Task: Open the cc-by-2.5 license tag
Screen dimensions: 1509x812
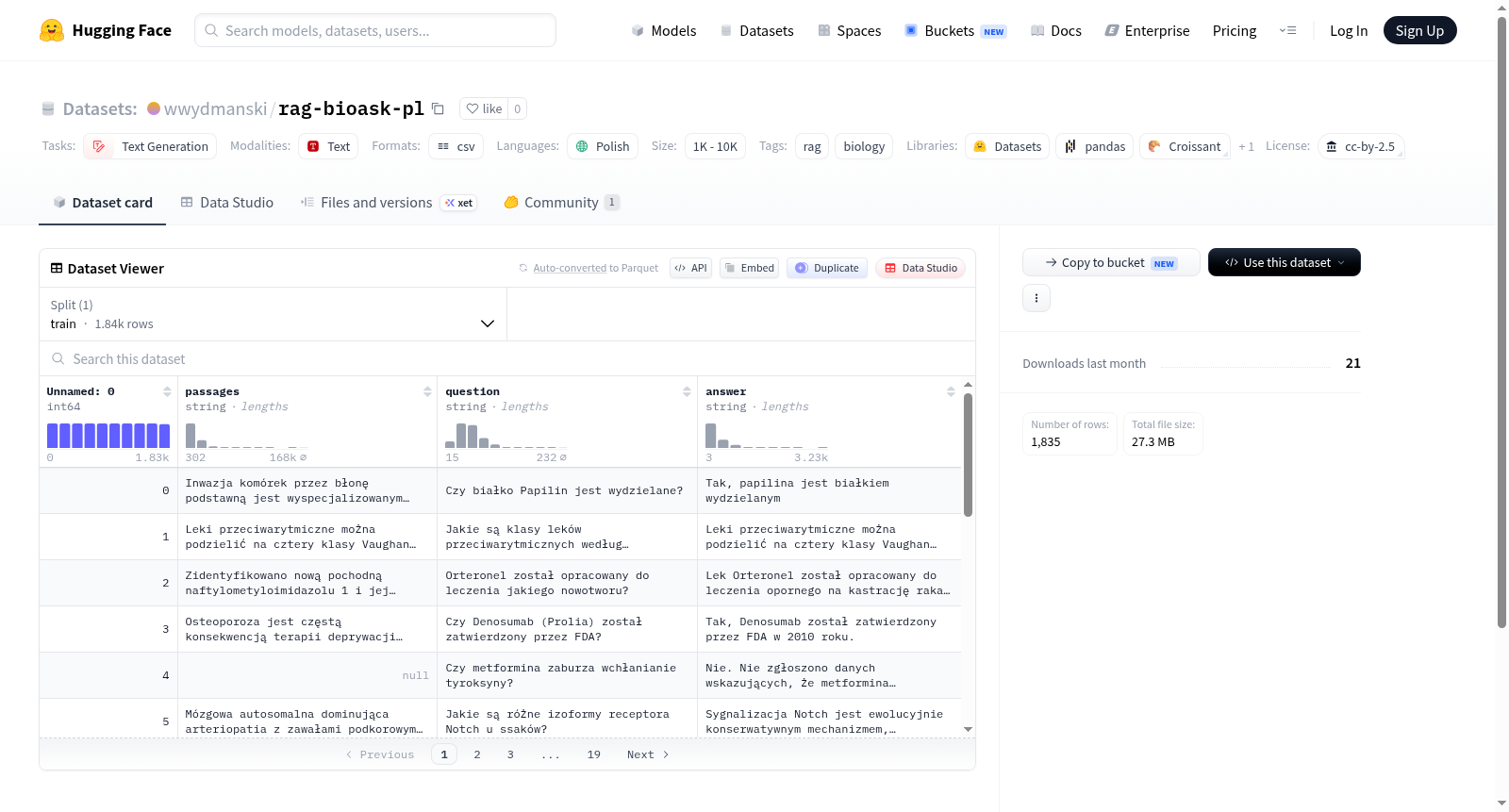Action: coord(1361,146)
